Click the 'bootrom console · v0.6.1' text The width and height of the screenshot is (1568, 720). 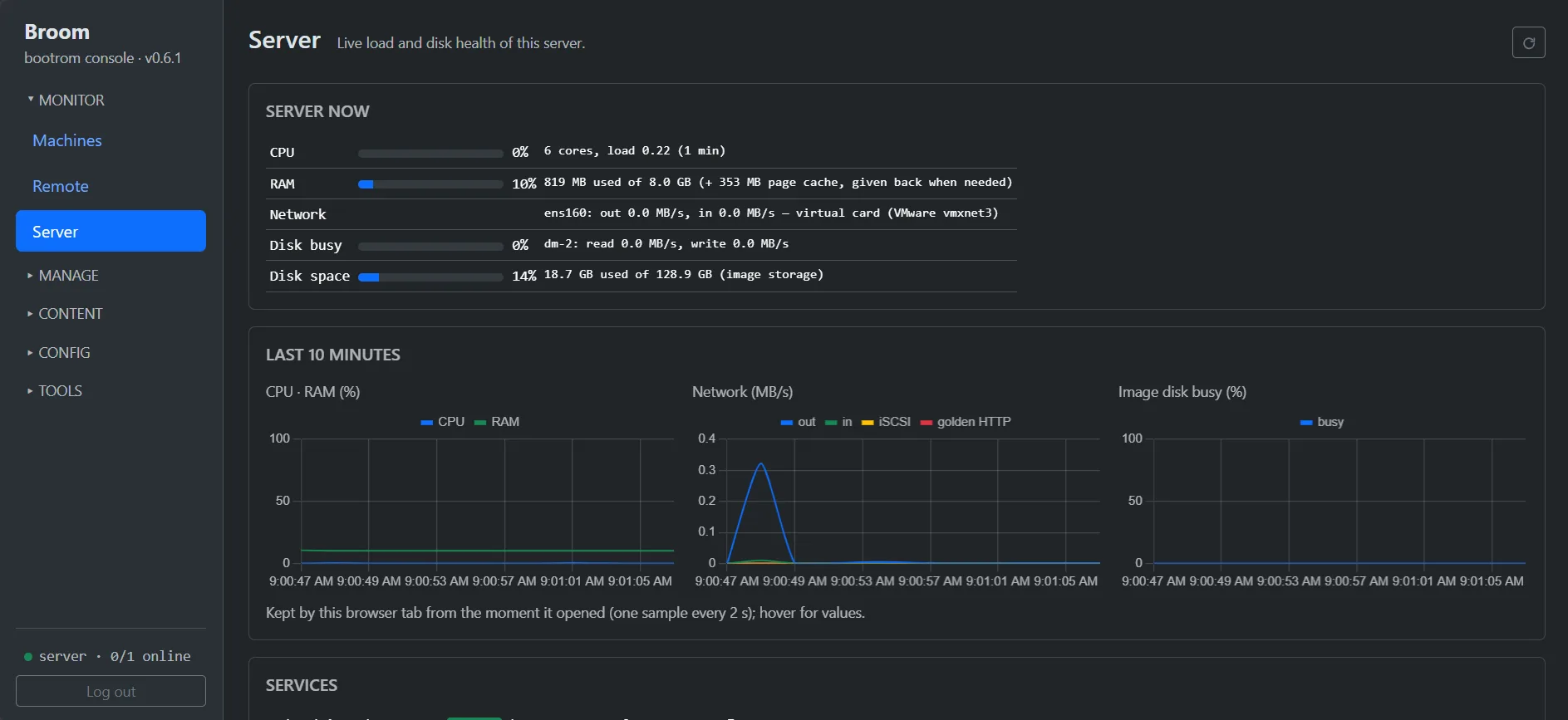pyautogui.click(x=102, y=58)
